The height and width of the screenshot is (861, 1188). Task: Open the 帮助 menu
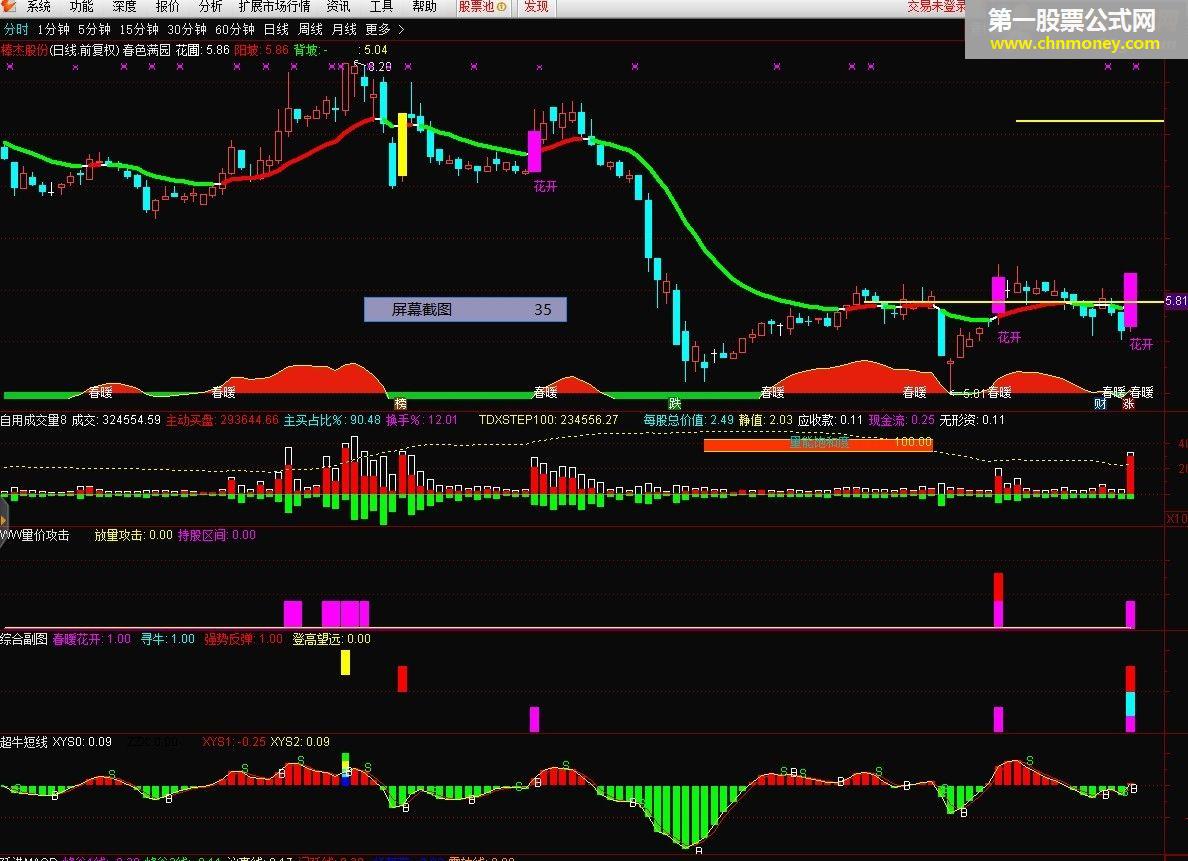424,7
